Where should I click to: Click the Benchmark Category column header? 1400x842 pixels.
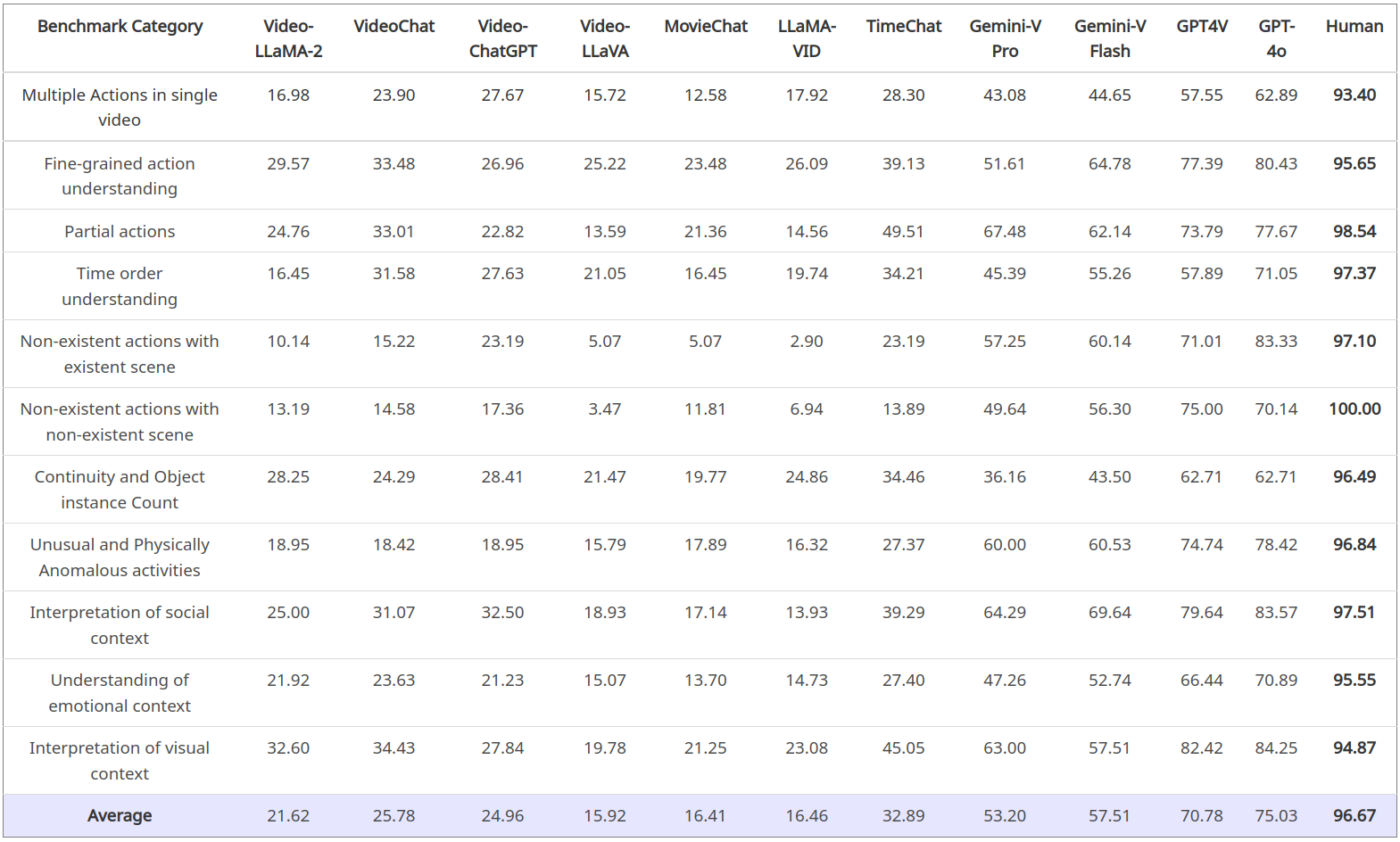(120, 27)
